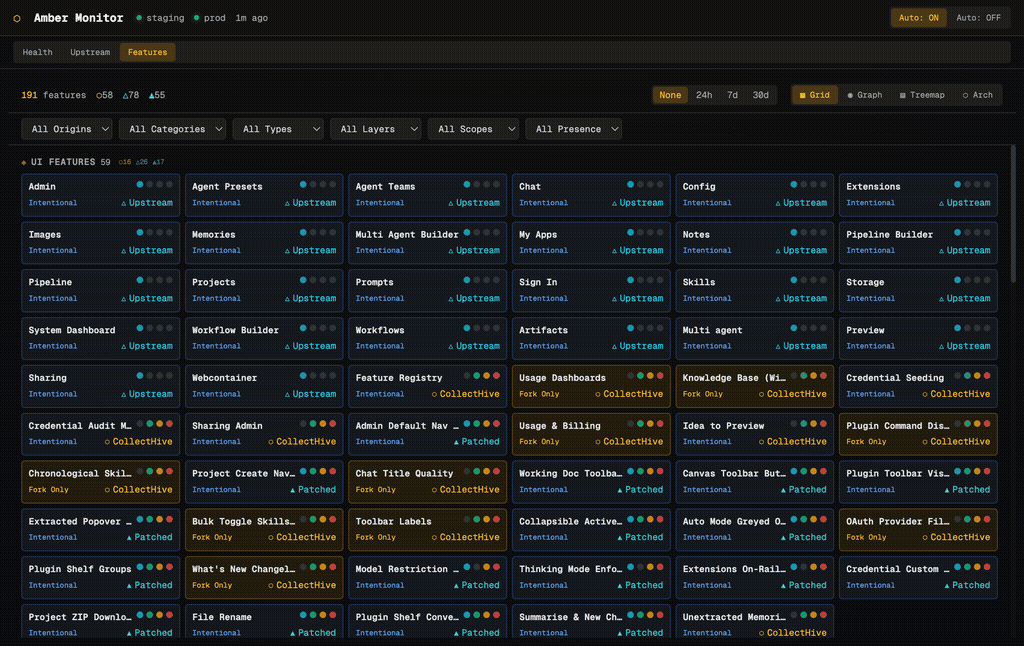Open the Chat Title Quality feature card
Image resolution: width=1024 pixels, height=646 pixels.
(x=427, y=481)
